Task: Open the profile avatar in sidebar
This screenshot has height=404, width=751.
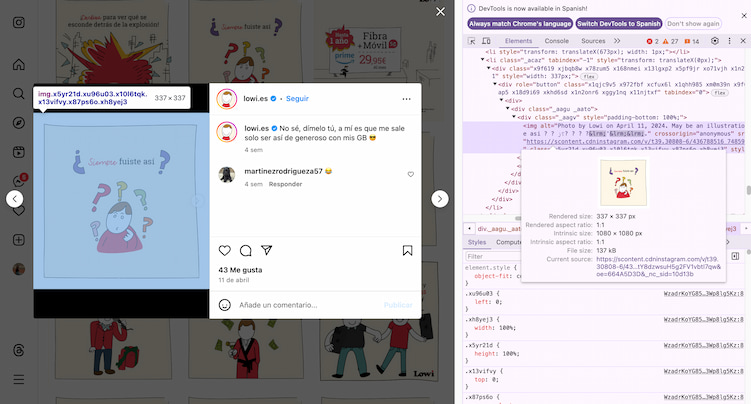Action: (x=19, y=269)
